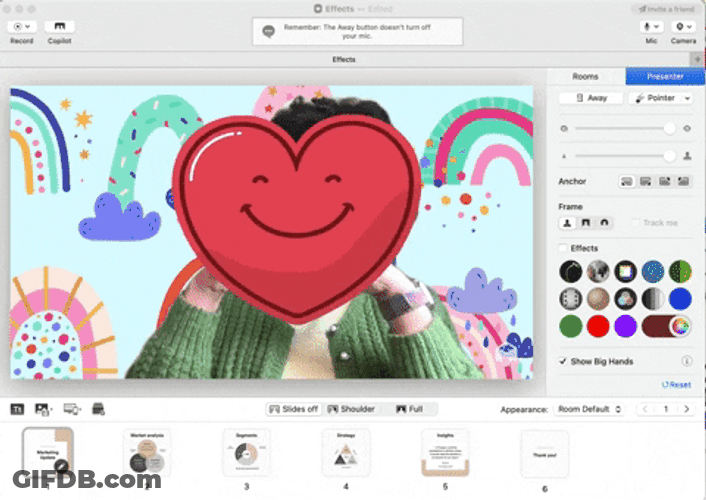Apply the grayscale mottled effect
This screenshot has width=706, height=500.
point(598,272)
